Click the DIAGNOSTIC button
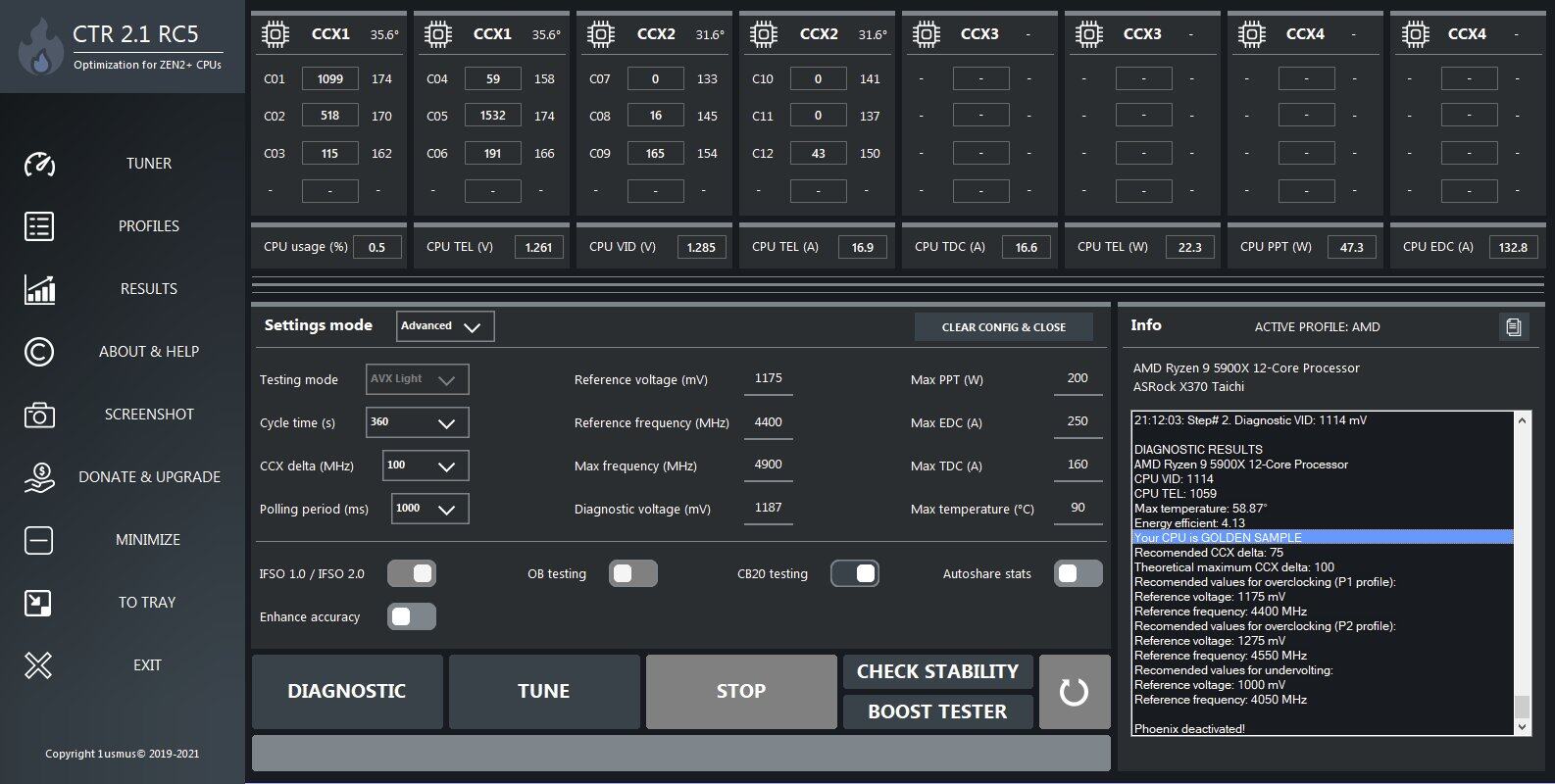The width and height of the screenshot is (1555, 784). coord(347,692)
